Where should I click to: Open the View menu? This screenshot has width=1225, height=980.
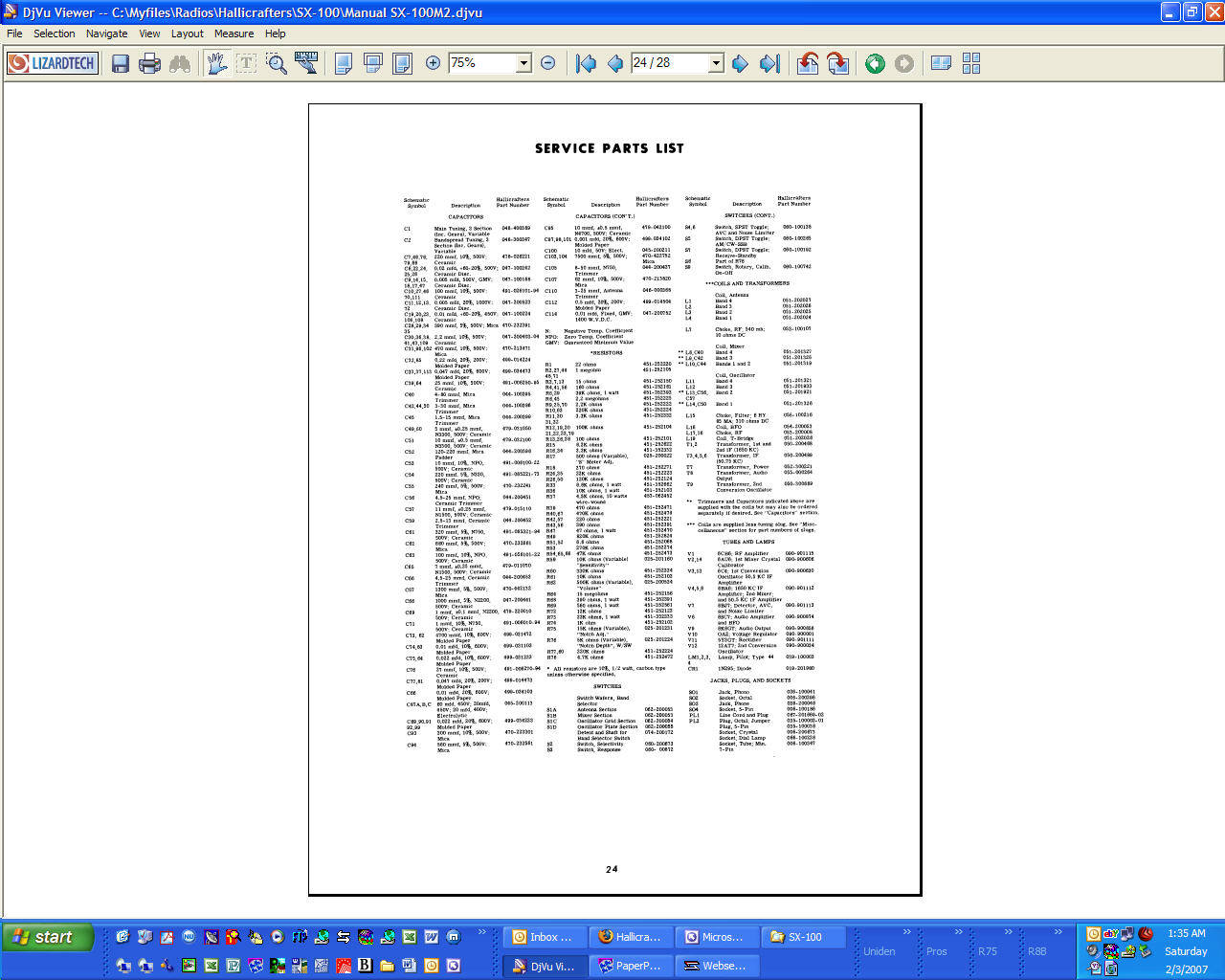pos(150,33)
